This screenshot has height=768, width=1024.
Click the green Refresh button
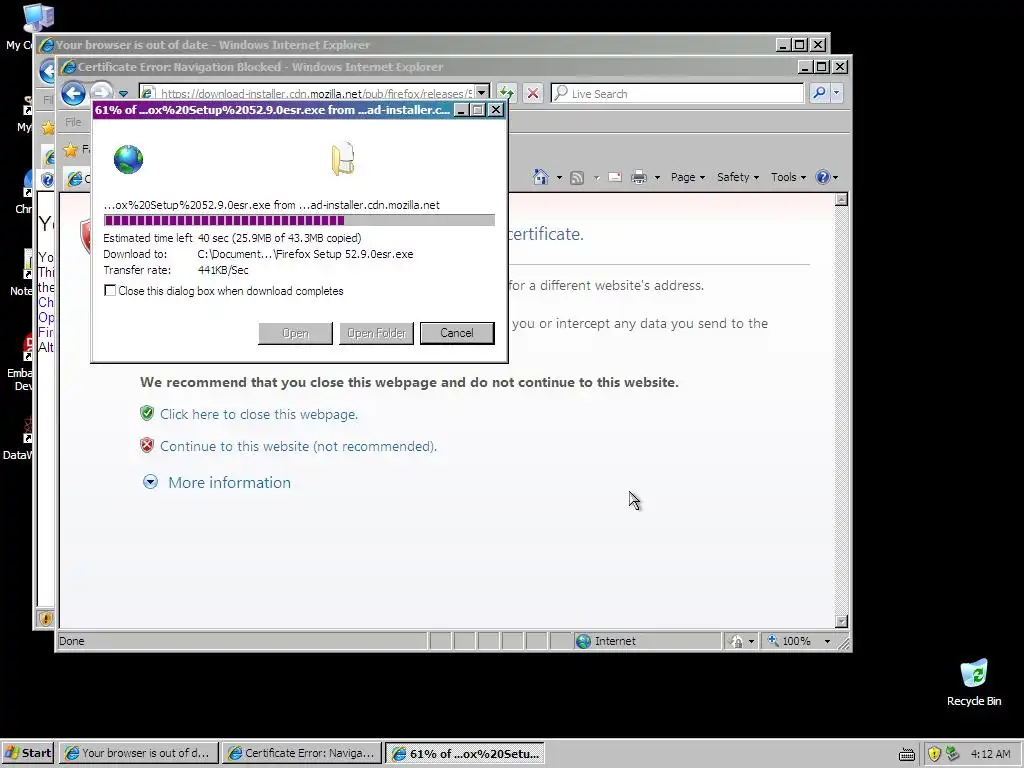(506, 93)
